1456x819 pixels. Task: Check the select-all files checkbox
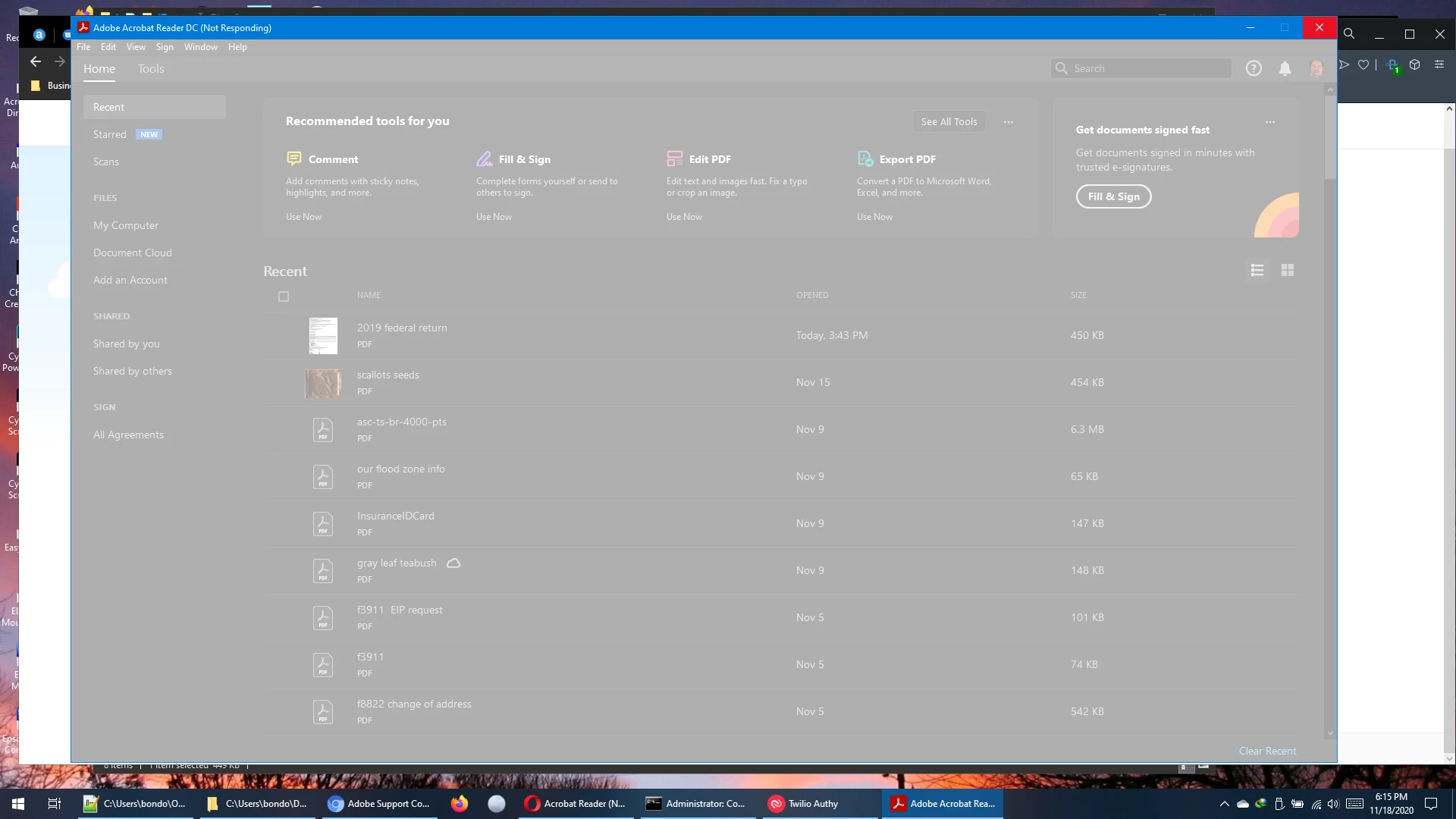click(284, 297)
